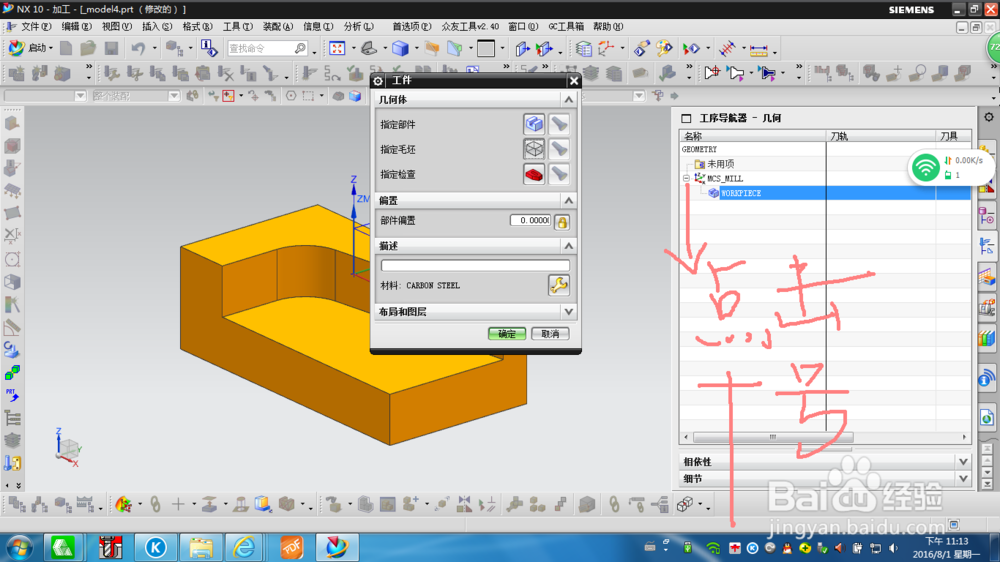Toggle the lock icon next to 部件偏置

[x=562, y=221]
